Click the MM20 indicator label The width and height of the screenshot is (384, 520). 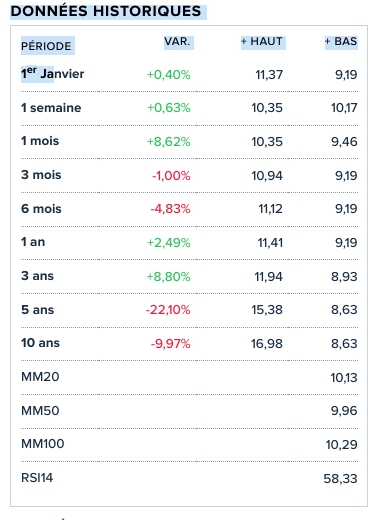(40, 377)
